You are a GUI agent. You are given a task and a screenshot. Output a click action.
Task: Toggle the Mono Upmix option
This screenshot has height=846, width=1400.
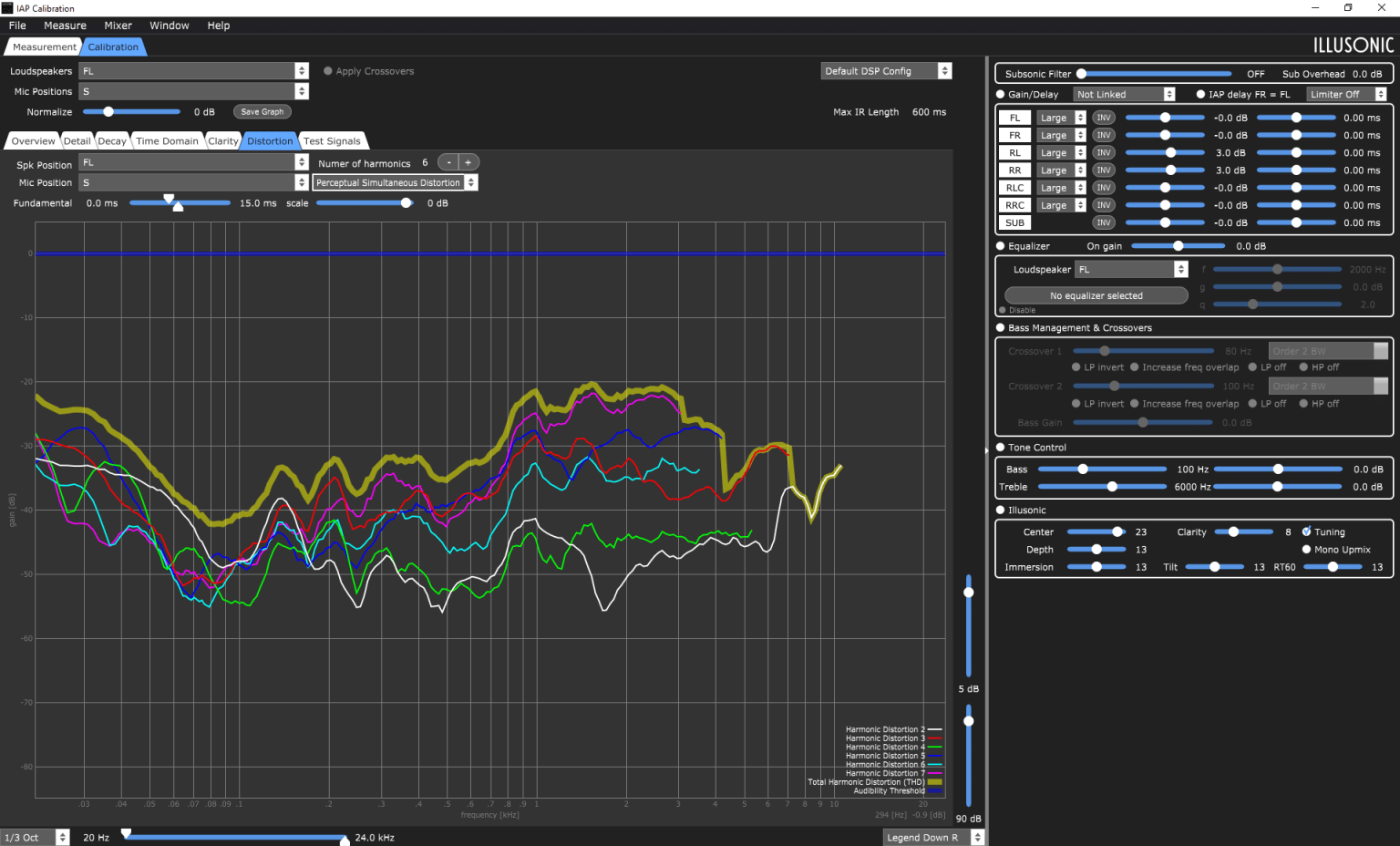coord(1306,550)
